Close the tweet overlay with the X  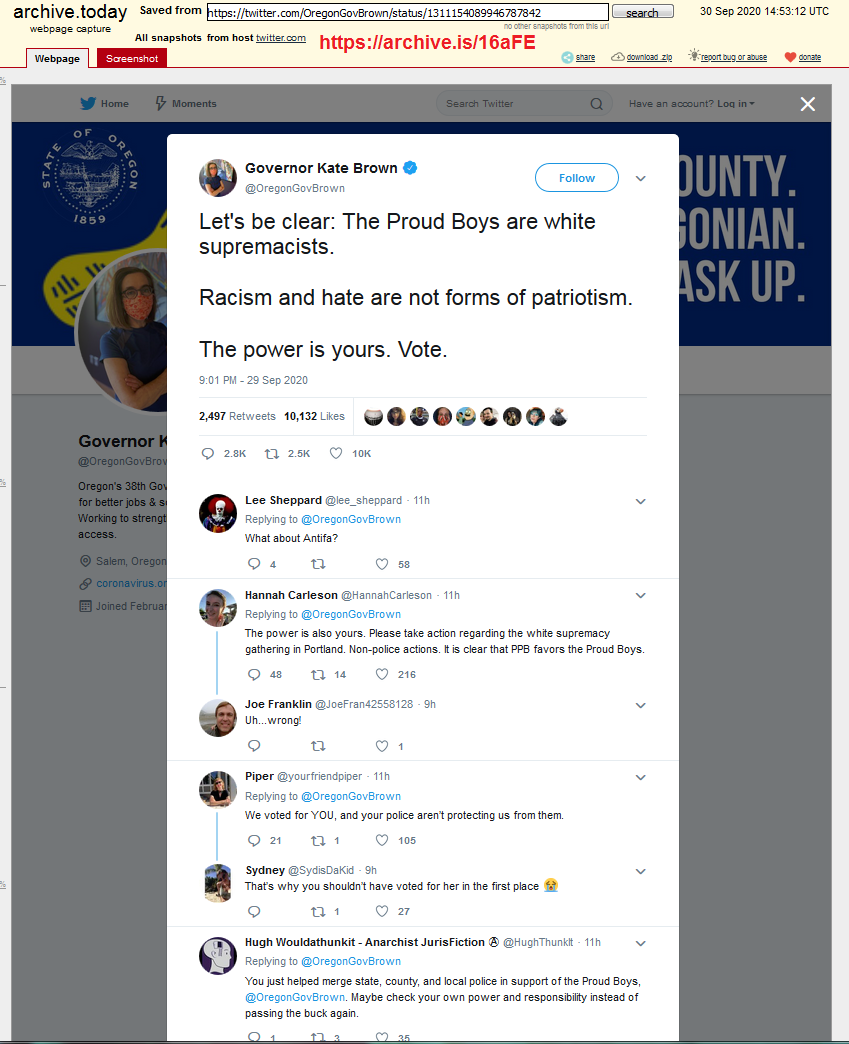tap(808, 104)
